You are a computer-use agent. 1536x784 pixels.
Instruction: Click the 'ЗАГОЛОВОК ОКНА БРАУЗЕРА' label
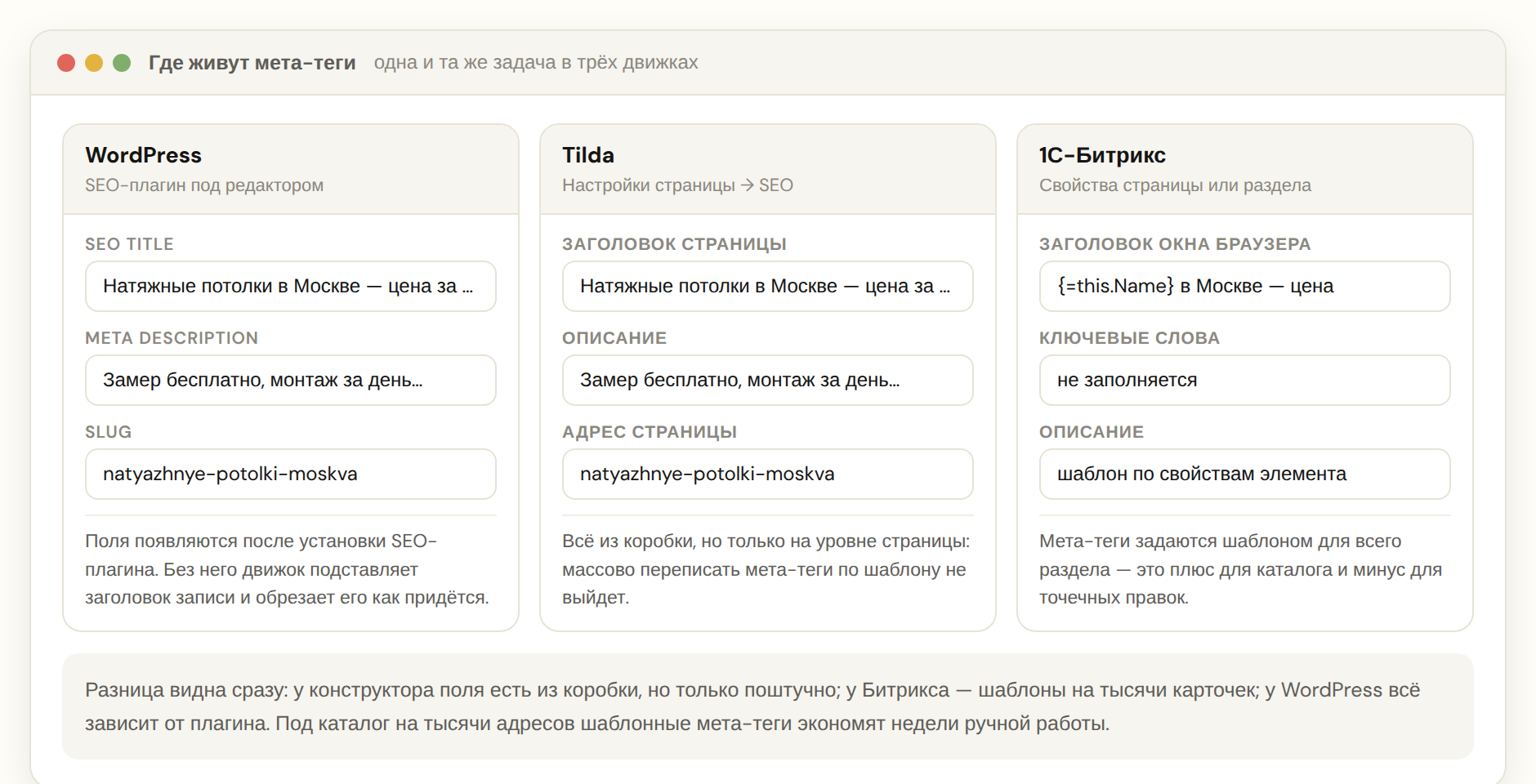point(1175,244)
